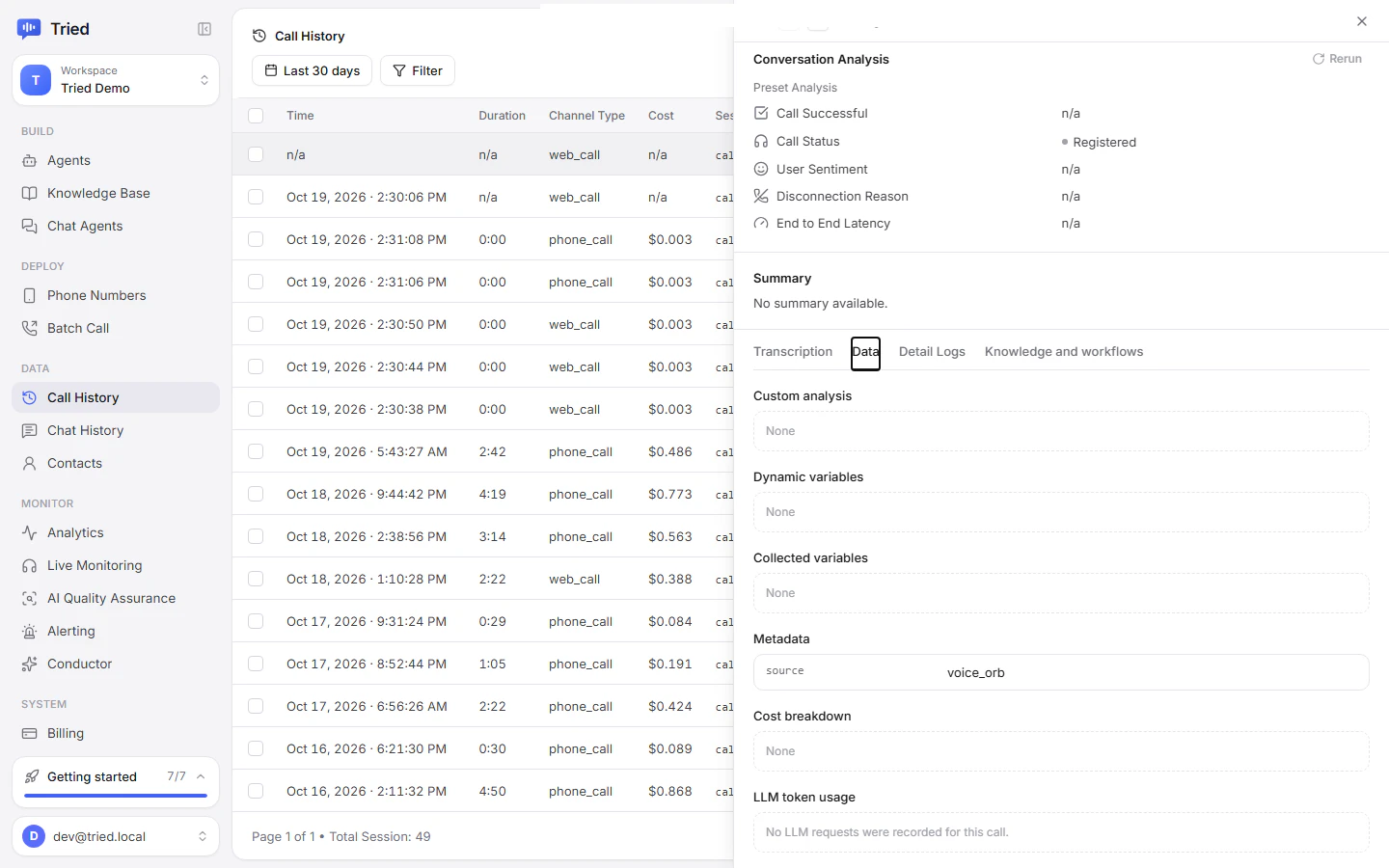Click the Chat History icon

30,430
